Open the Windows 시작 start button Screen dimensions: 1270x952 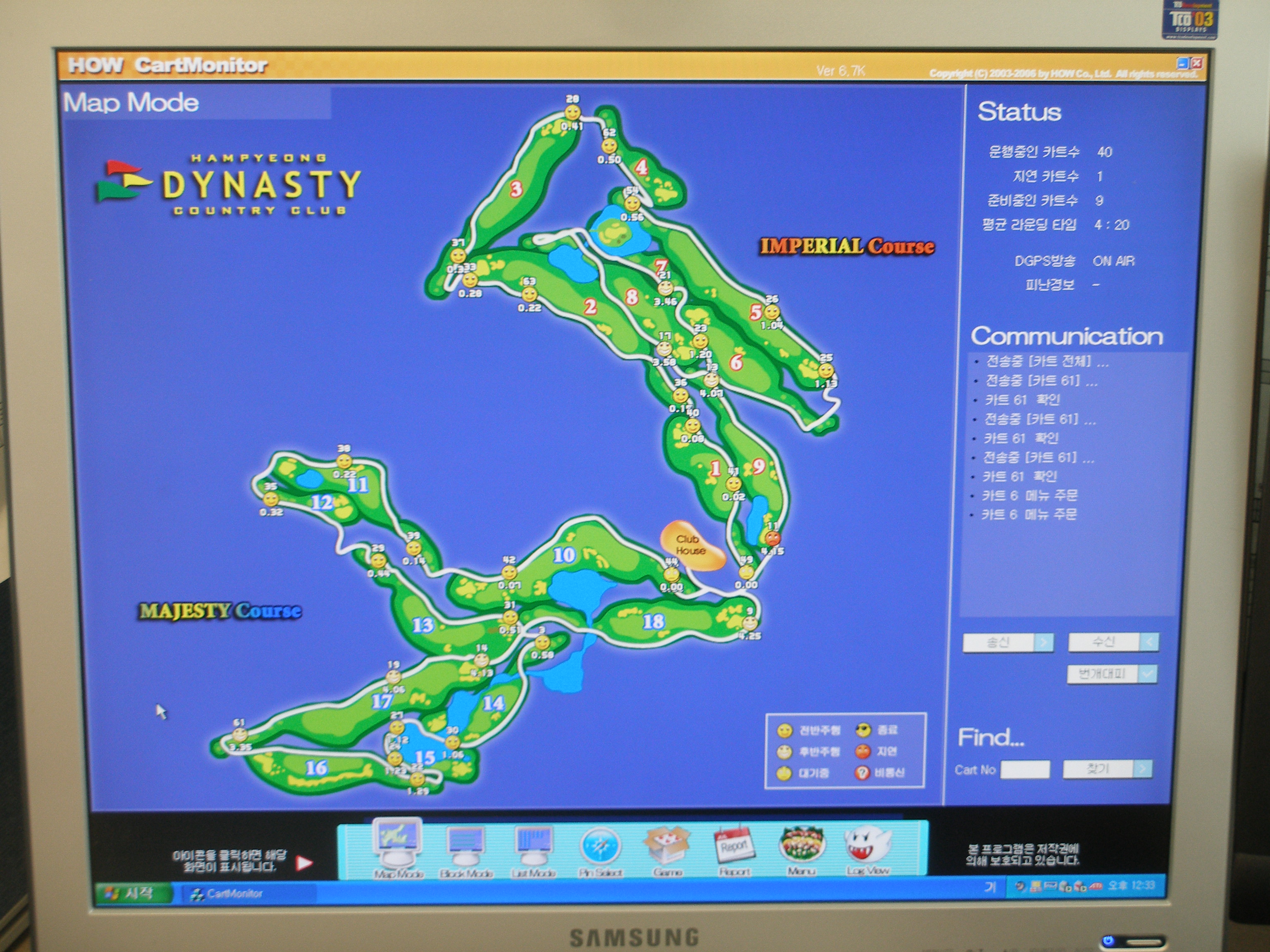(133, 893)
